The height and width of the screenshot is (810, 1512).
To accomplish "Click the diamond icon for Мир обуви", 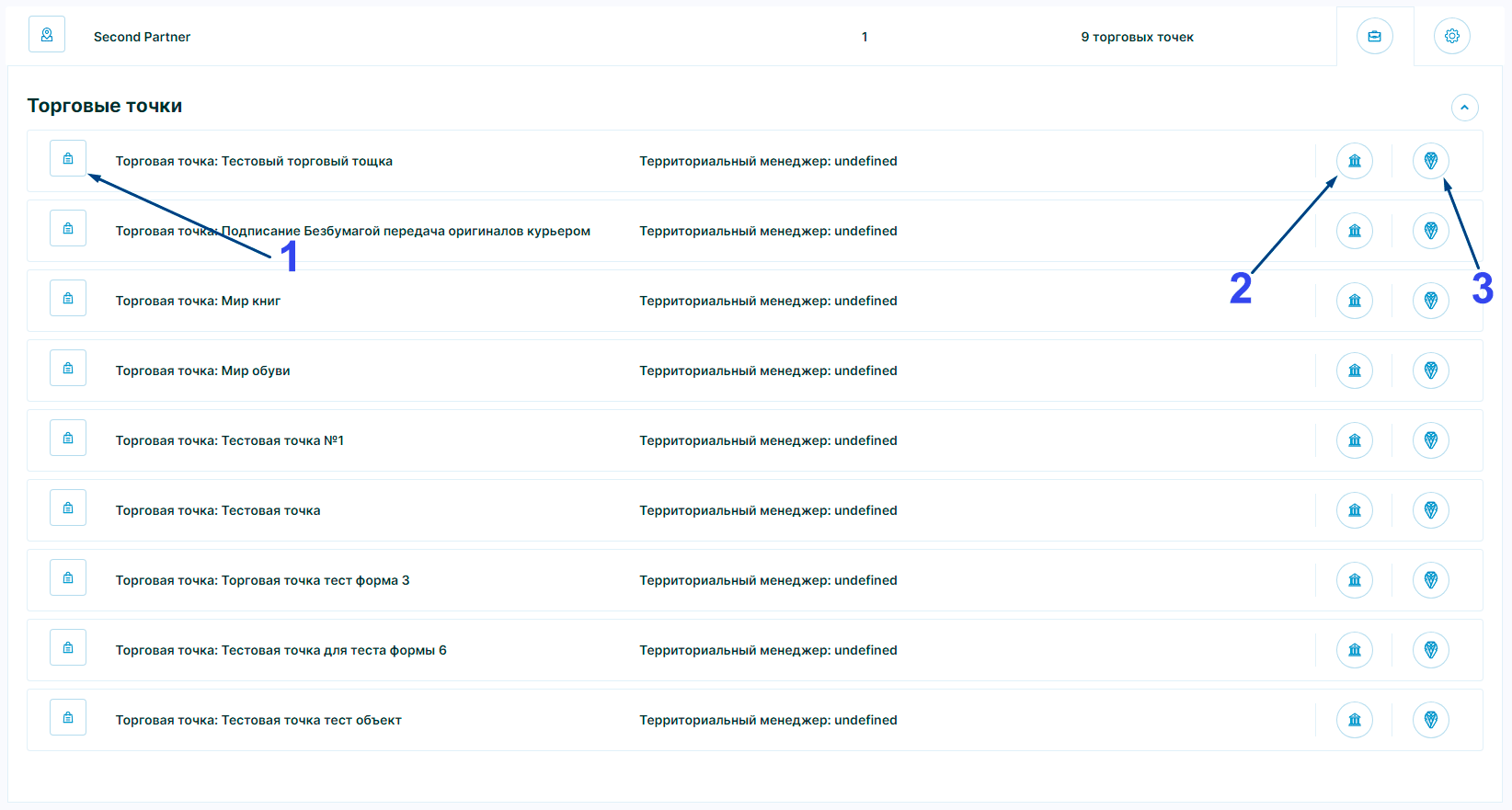I will coord(1430,371).
